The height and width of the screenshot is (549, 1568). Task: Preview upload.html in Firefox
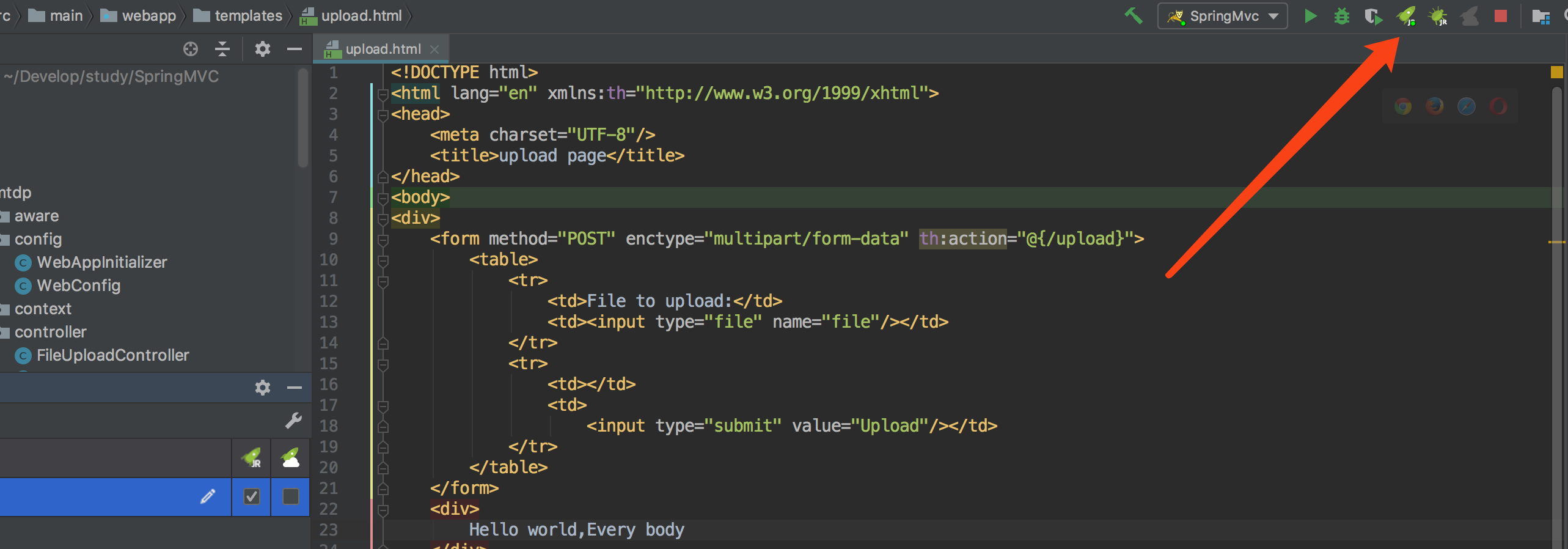pos(1435,106)
